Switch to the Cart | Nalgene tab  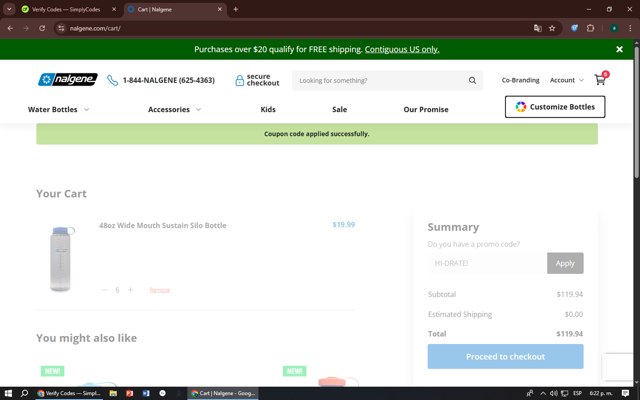pyautogui.click(x=176, y=9)
